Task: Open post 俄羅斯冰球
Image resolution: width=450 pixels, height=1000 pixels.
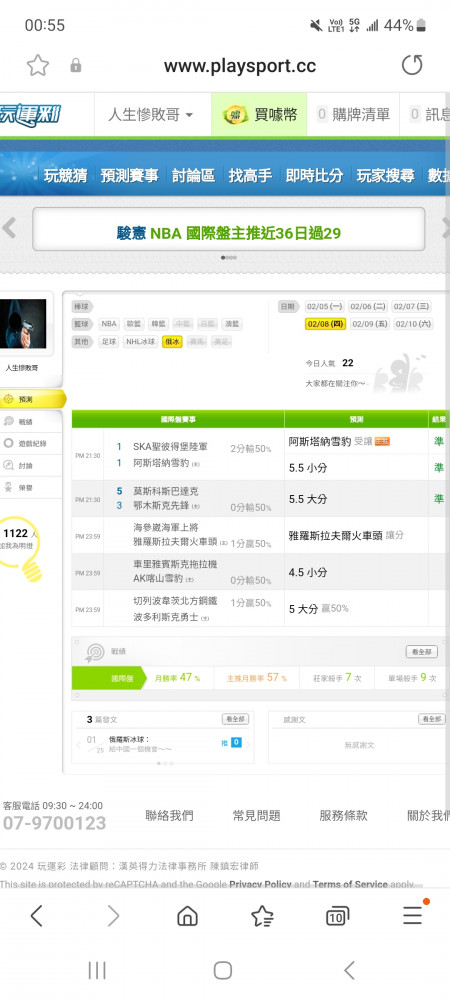Action: click(x=129, y=739)
